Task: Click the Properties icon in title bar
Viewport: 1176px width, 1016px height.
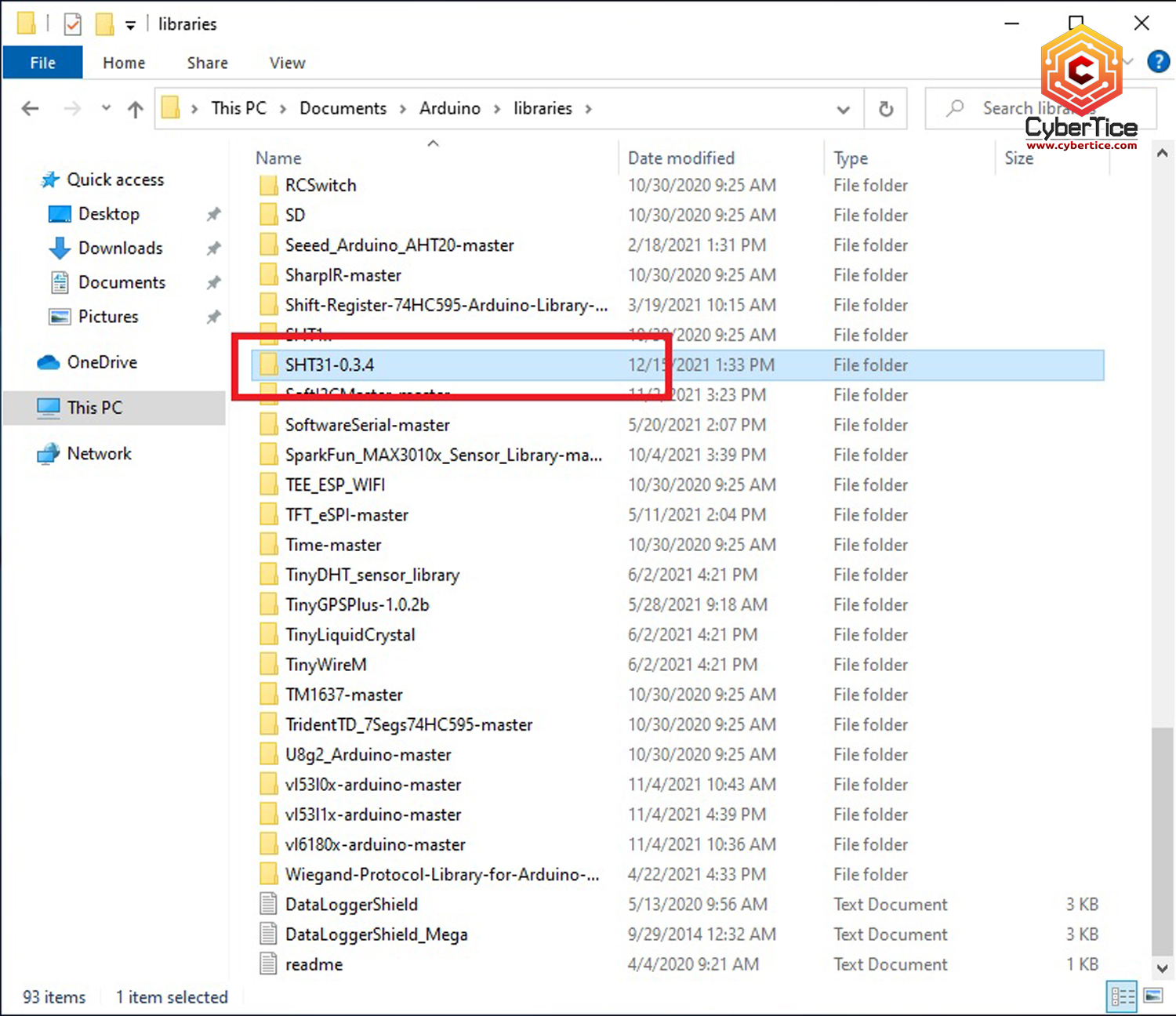Action: 72,24
